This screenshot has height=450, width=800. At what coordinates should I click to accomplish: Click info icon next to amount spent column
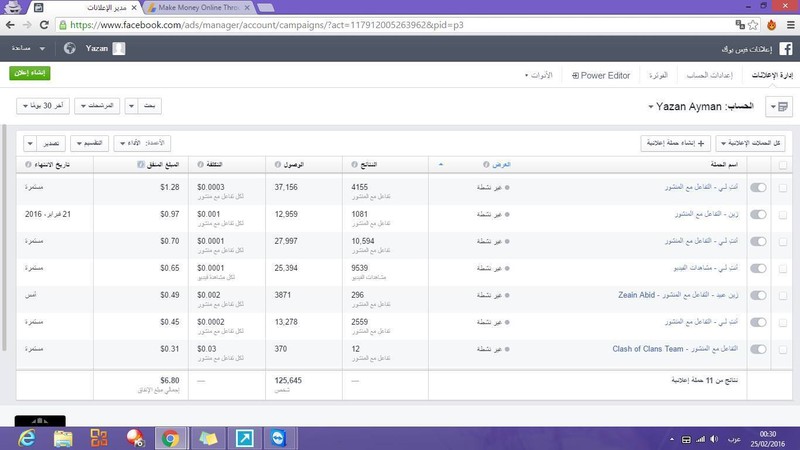(x=141, y=164)
